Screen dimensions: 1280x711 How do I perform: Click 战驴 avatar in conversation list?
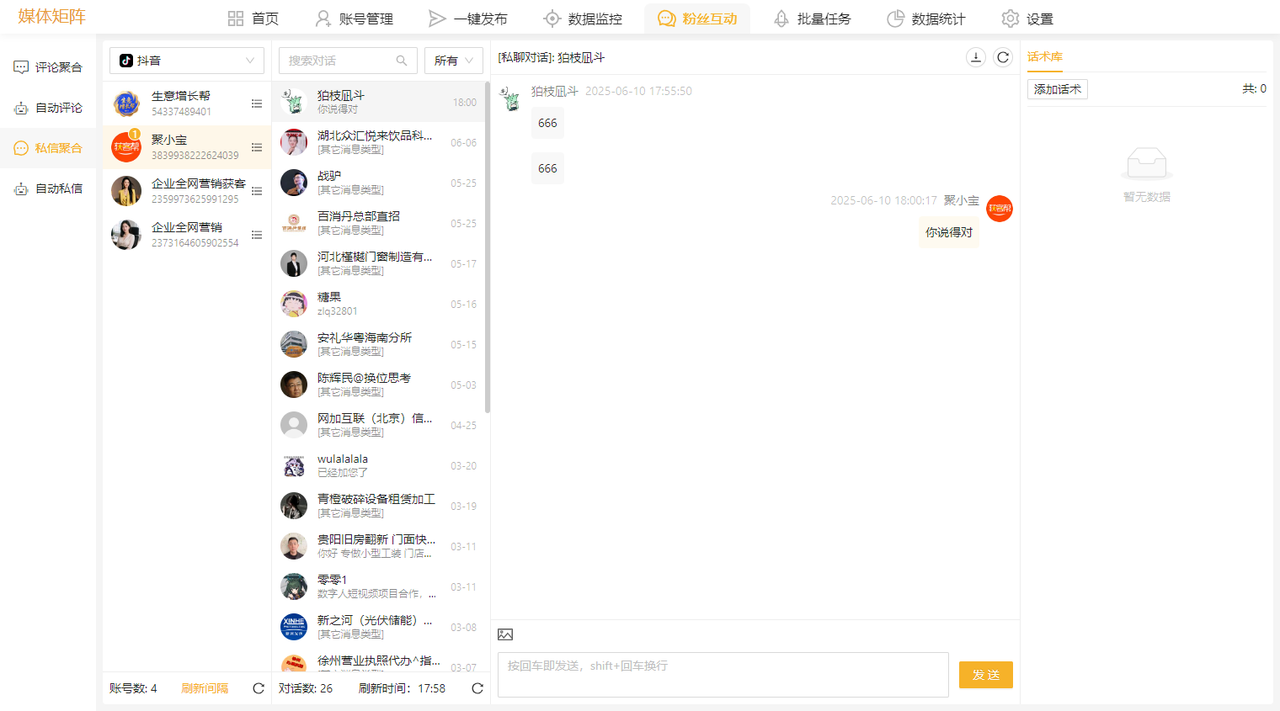tap(294, 182)
